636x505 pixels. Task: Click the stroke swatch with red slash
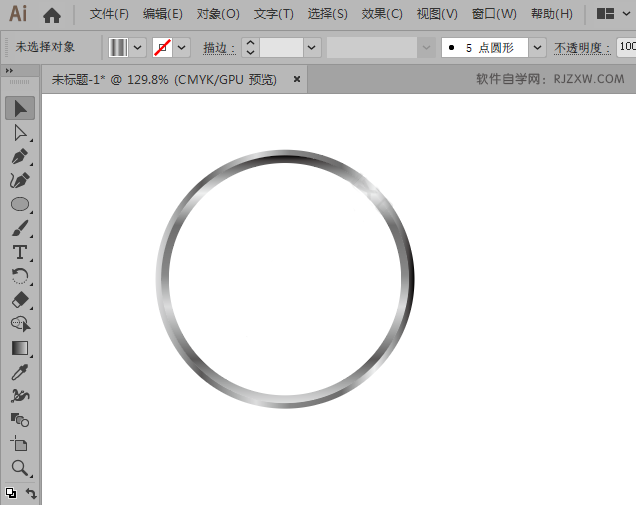pos(162,47)
